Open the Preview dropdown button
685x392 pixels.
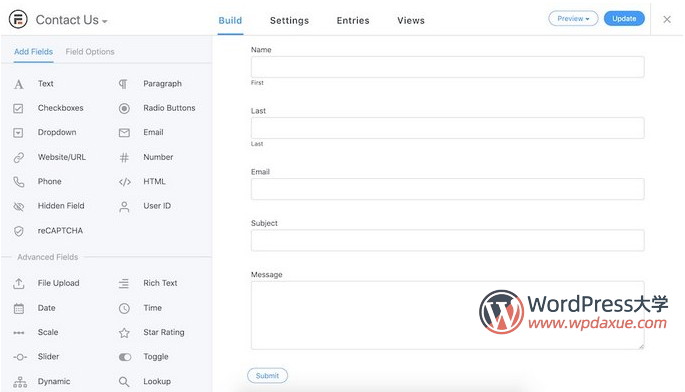coord(573,19)
